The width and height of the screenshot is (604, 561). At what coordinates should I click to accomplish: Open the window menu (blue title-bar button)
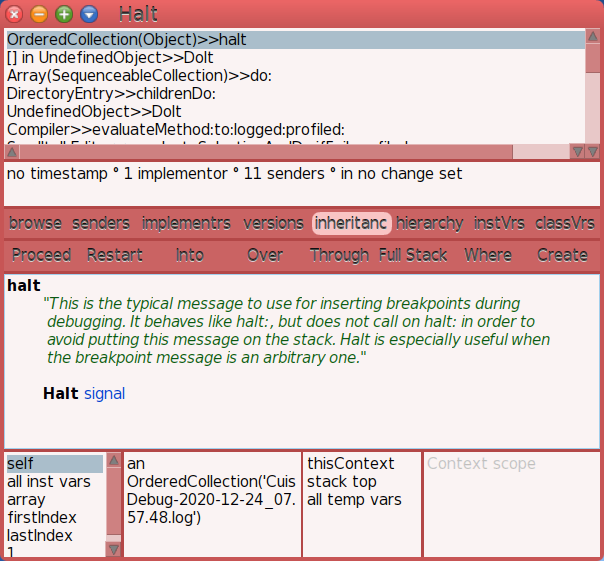pyautogui.click(x=89, y=14)
